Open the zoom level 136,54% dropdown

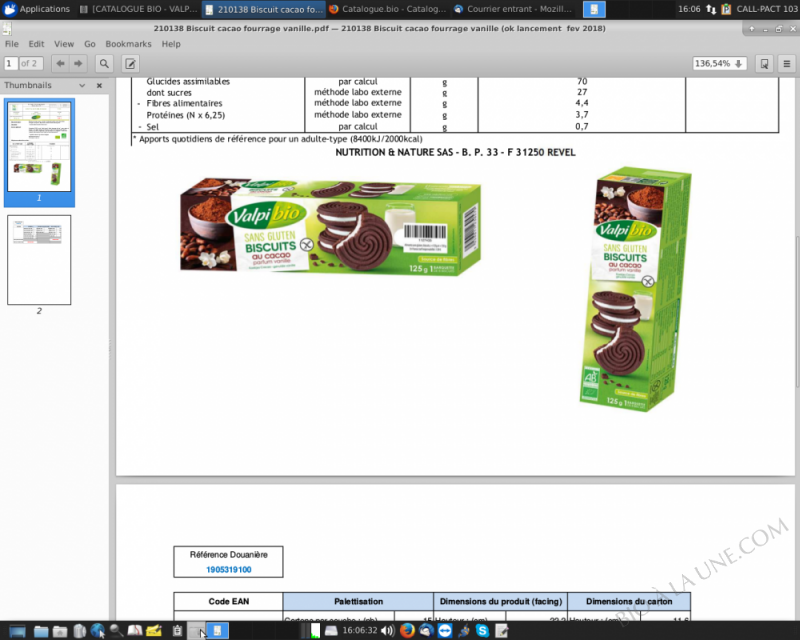click(719, 64)
